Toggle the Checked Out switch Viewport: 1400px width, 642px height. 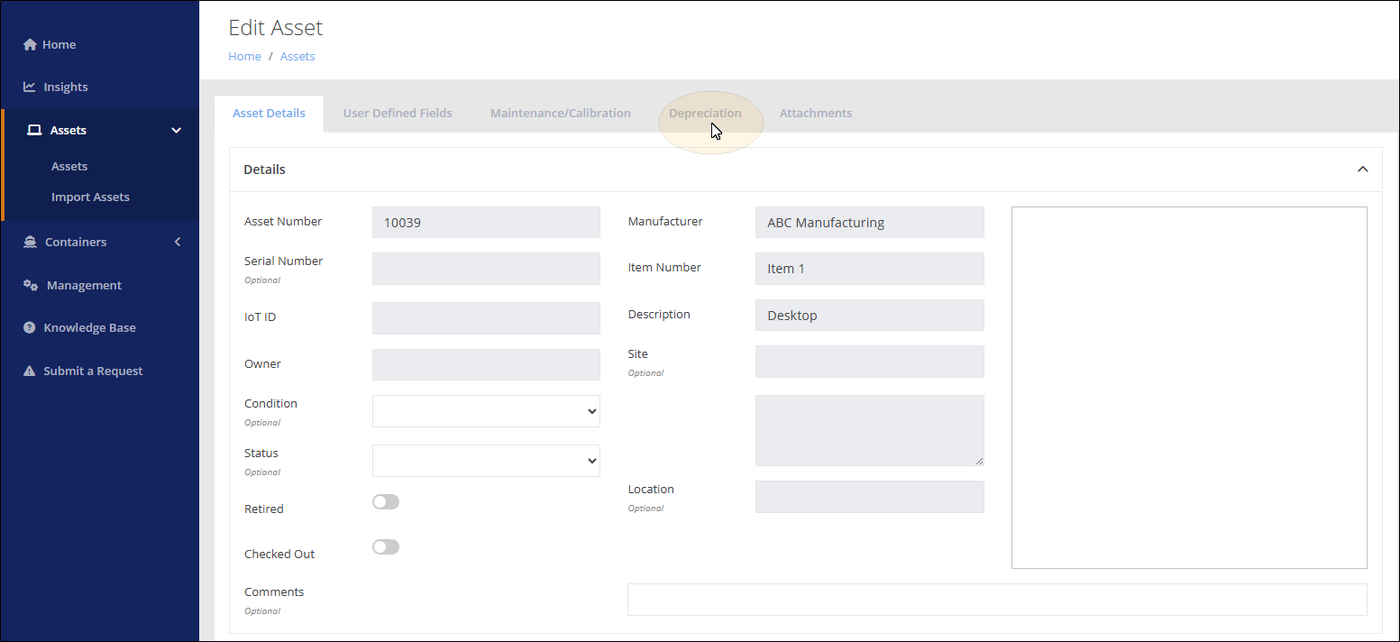[386, 547]
